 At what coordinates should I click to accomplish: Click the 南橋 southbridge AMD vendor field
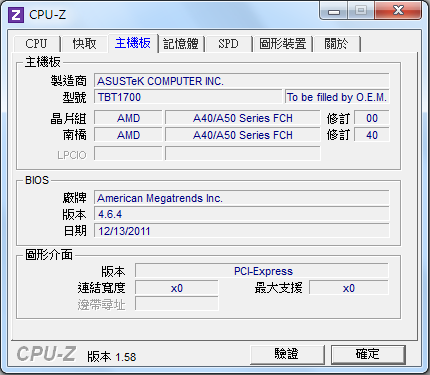coord(128,135)
